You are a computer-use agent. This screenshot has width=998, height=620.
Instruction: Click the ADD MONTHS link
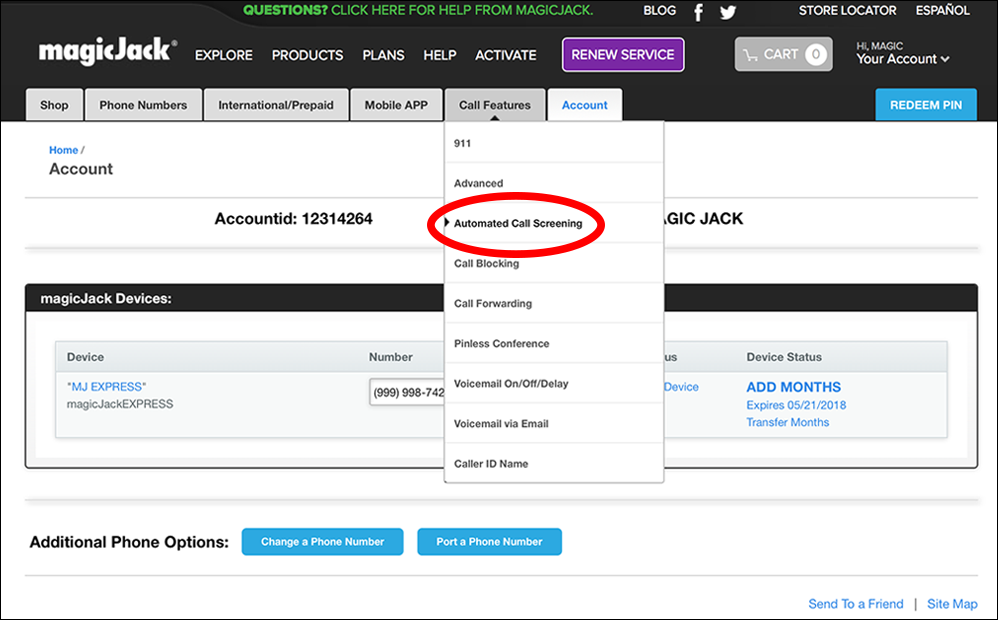[x=792, y=387]
